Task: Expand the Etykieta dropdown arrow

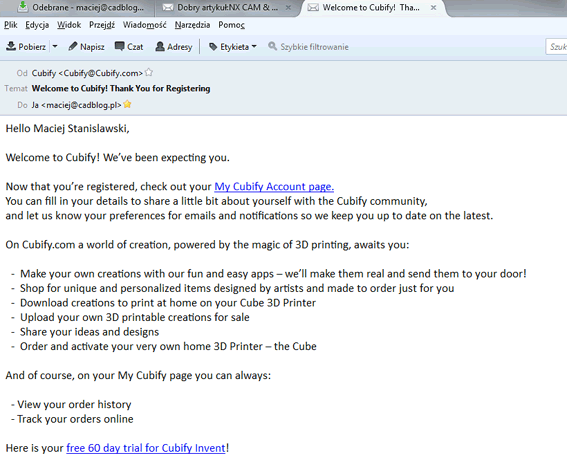Action: 254,46
